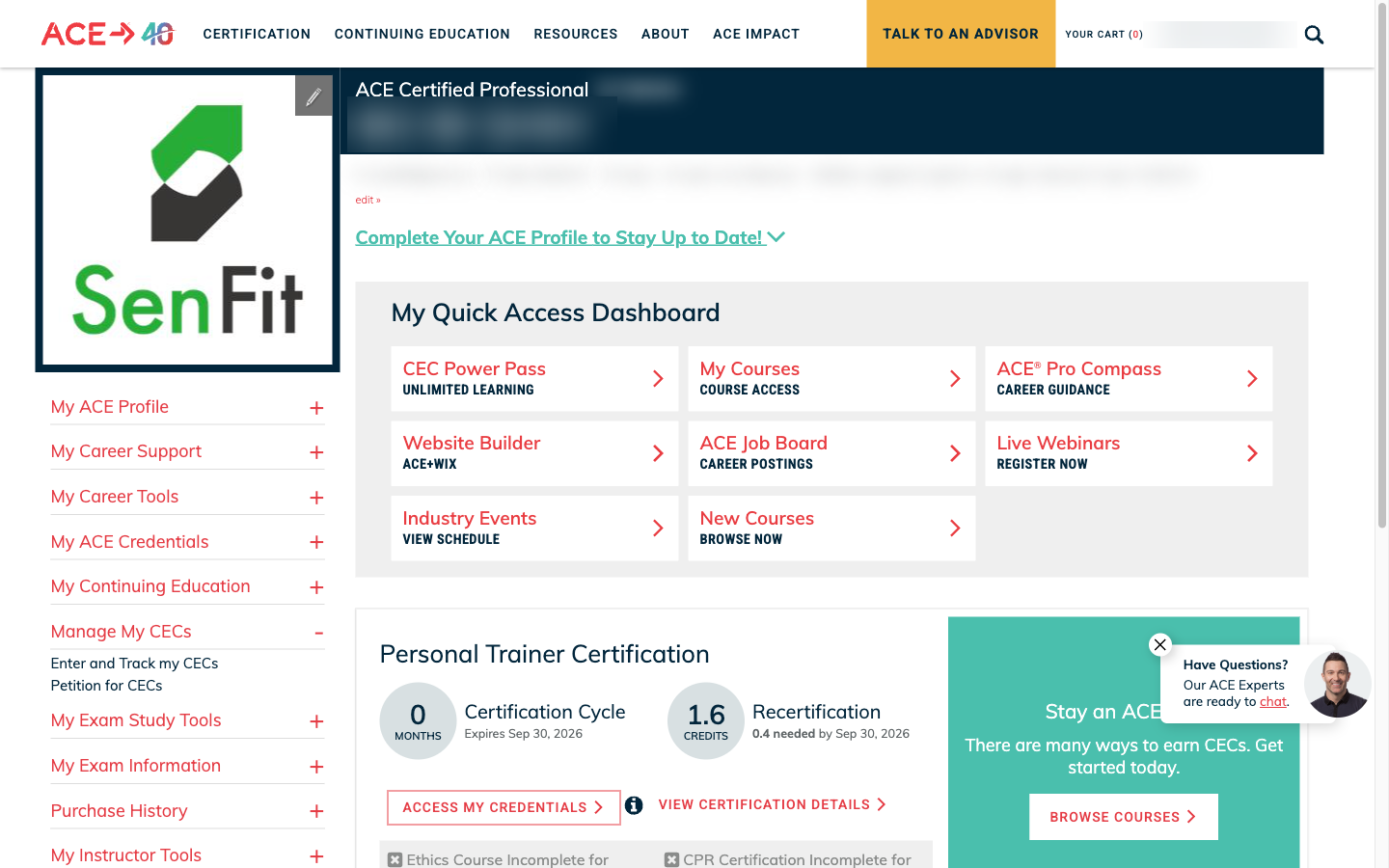Click the New Courses arrow icon
This screenshot has width=1389, height=868.
tap(955, 528)
